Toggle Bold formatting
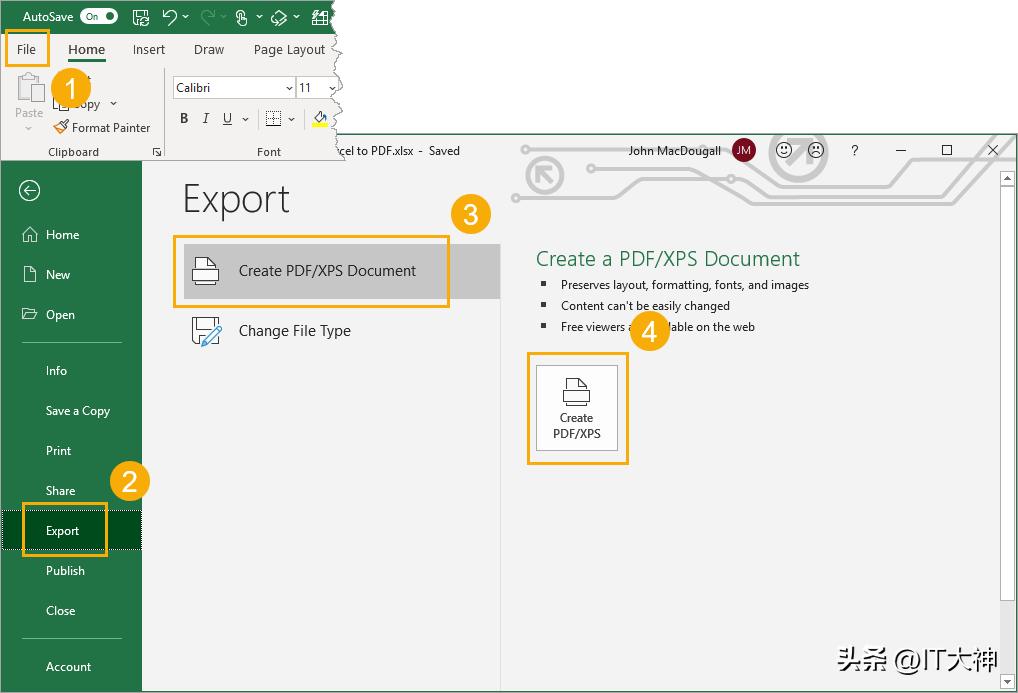This screenshot has width=1018, height=693. [184, 119]
